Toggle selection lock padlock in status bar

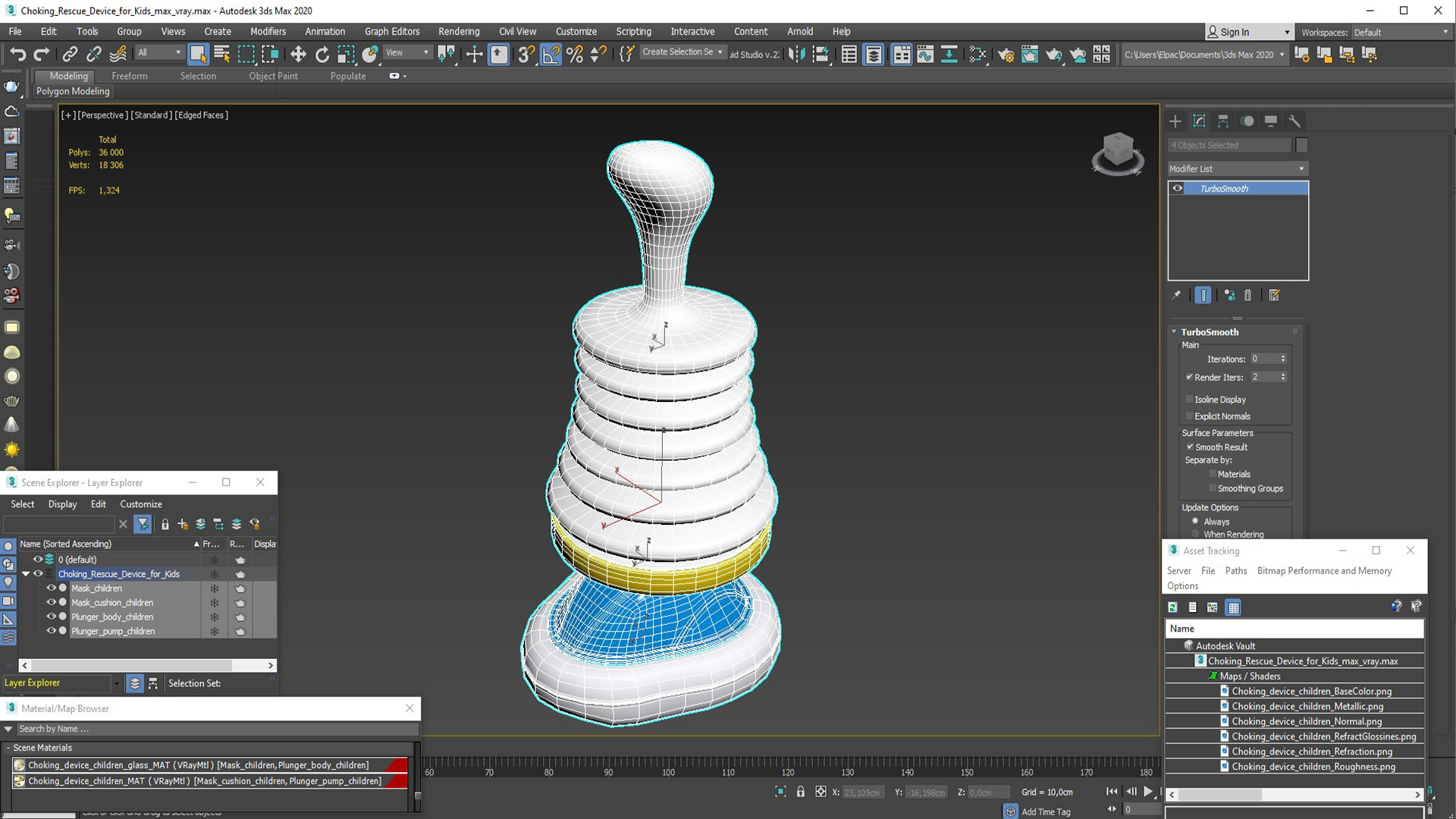point(801,792)
